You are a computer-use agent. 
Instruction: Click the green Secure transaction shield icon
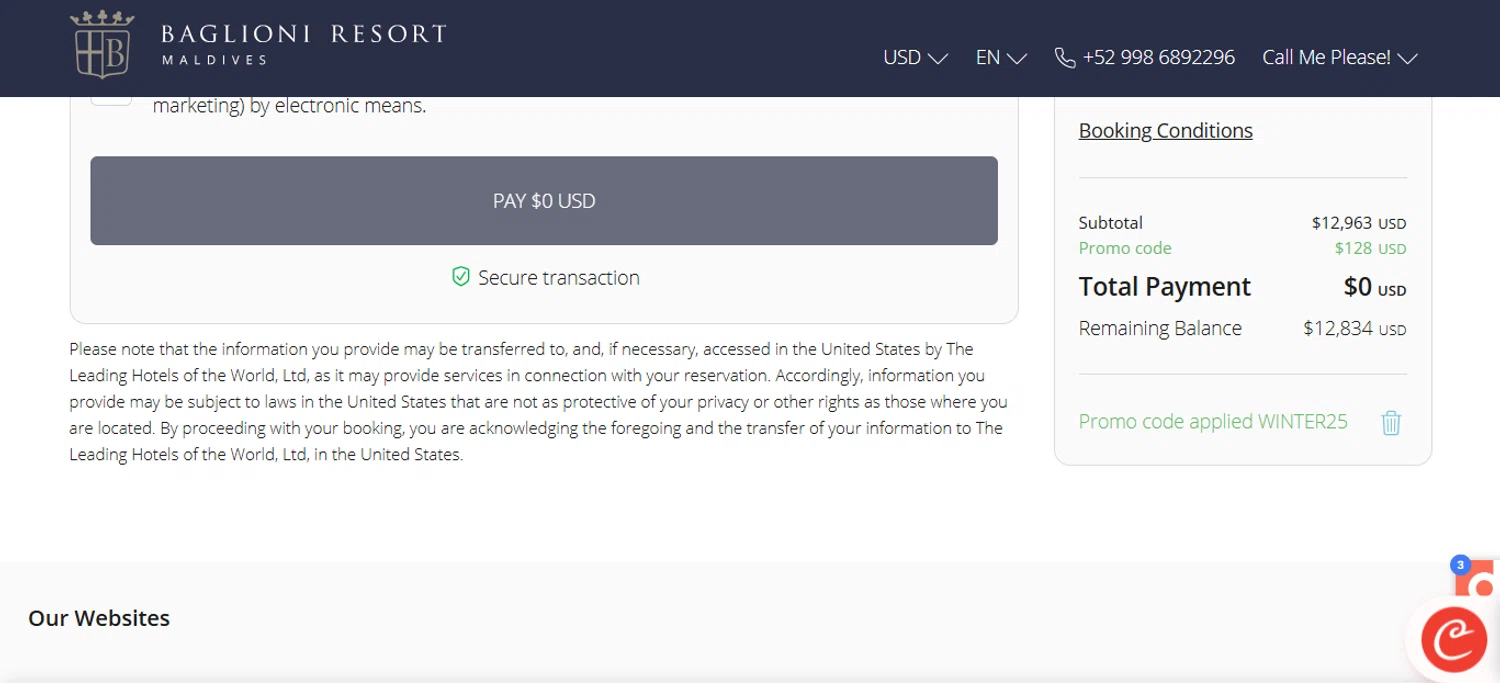point(461,277)
